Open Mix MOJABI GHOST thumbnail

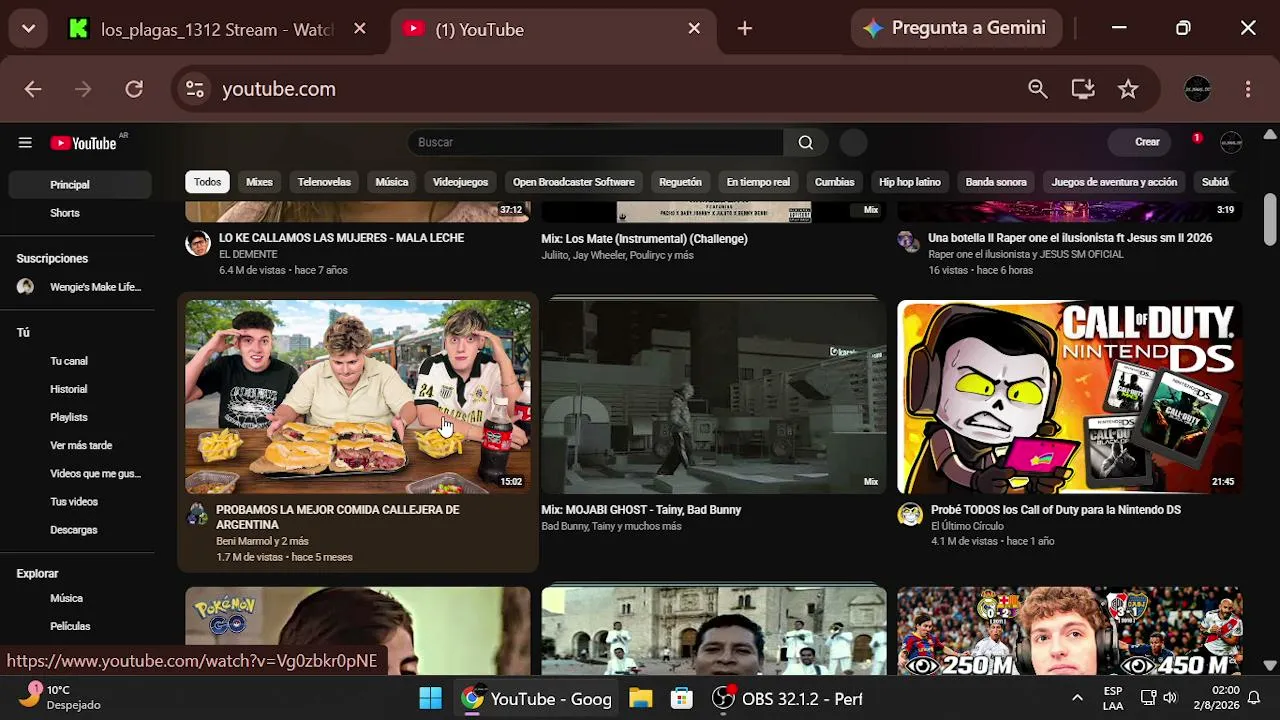[x=713, y=397]
